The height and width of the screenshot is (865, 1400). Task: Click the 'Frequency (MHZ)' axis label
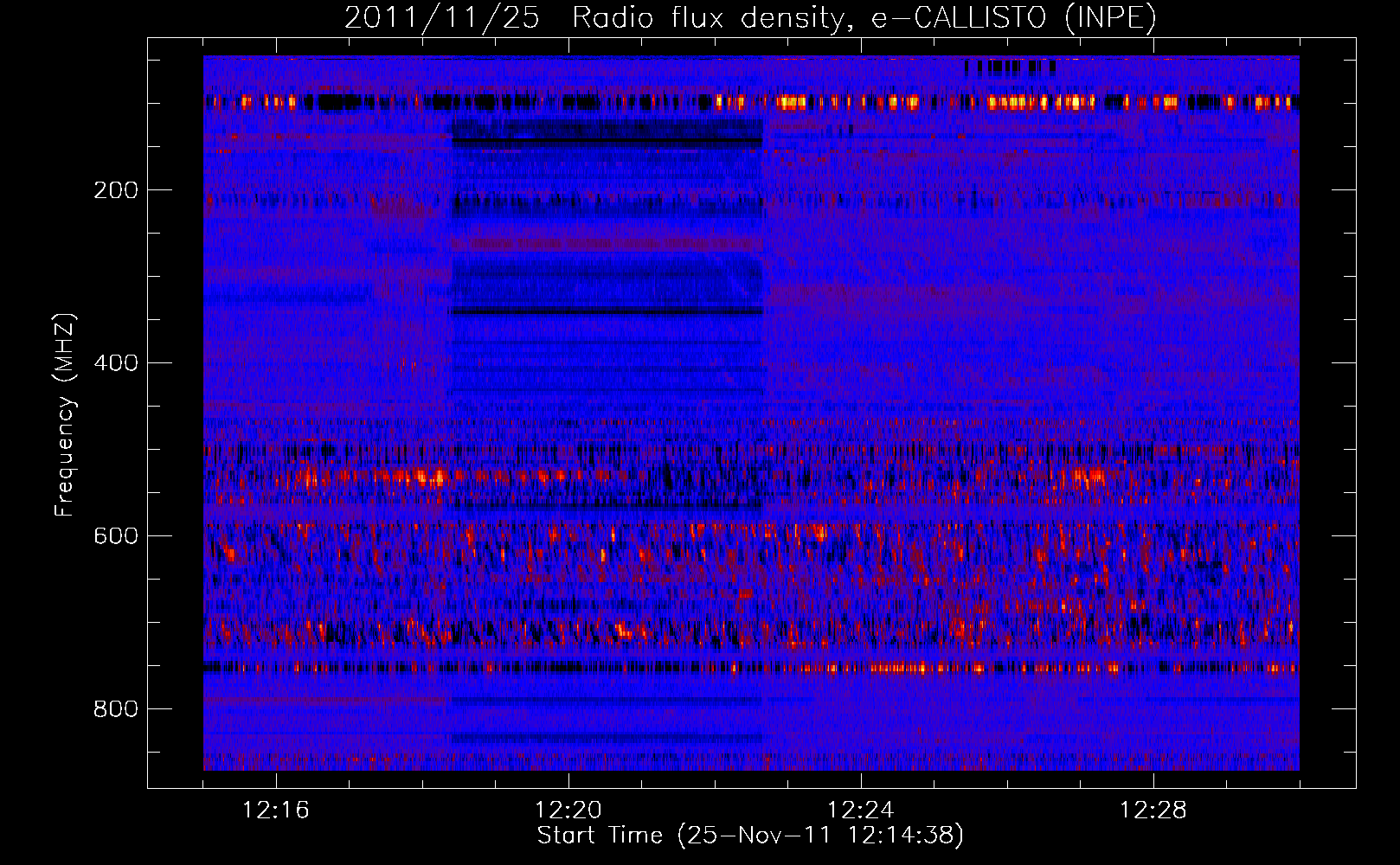[65, 415]
